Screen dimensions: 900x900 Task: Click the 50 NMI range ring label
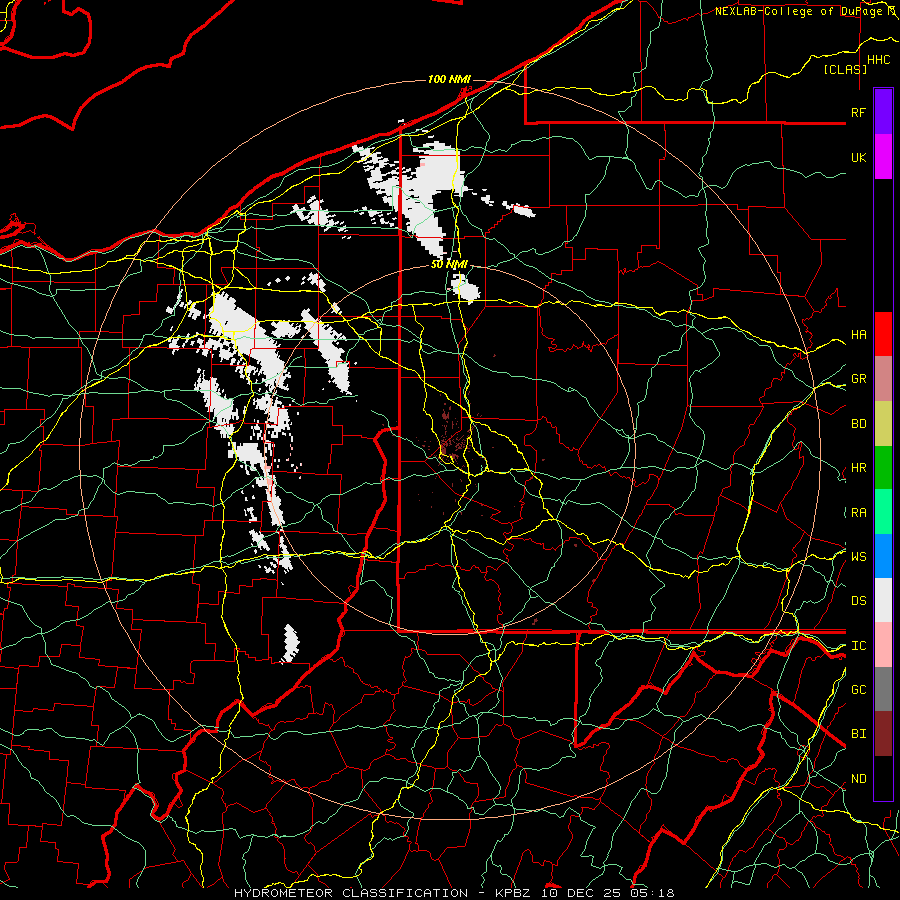[x=449, y=265]
